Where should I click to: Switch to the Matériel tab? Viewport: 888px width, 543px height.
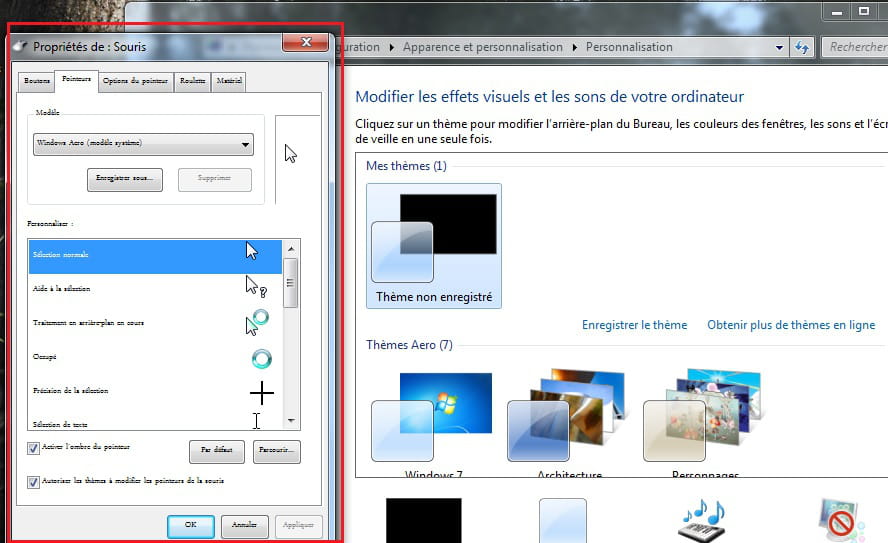229,81
